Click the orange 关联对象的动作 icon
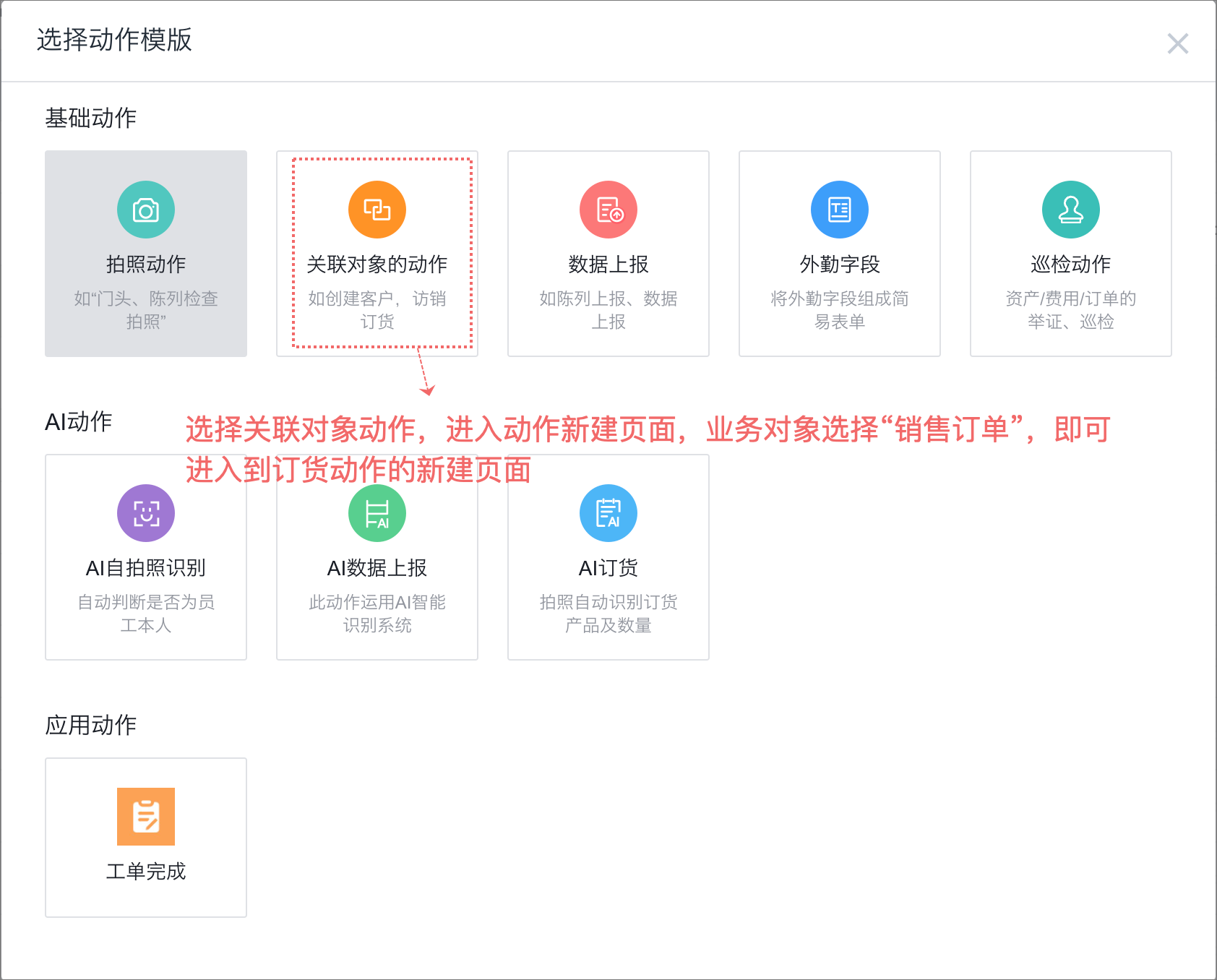Screen dimensions: 1217x980 (x=377, y=210)
